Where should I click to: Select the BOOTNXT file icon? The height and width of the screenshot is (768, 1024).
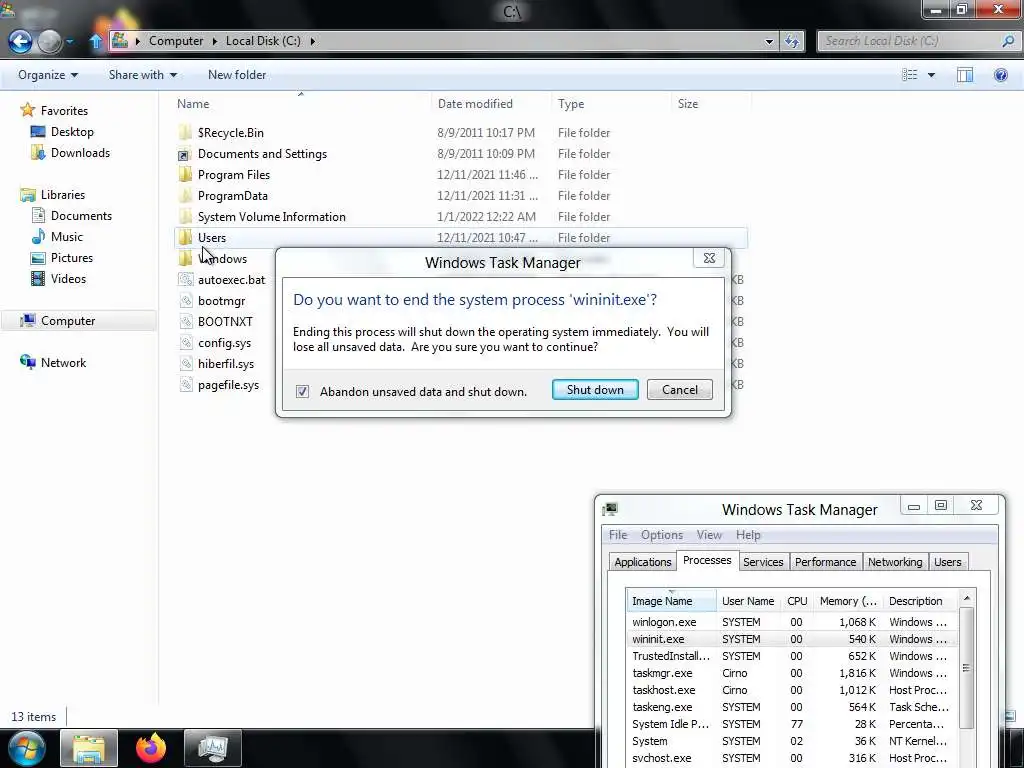pyautogui.click(x=185, y=321)
